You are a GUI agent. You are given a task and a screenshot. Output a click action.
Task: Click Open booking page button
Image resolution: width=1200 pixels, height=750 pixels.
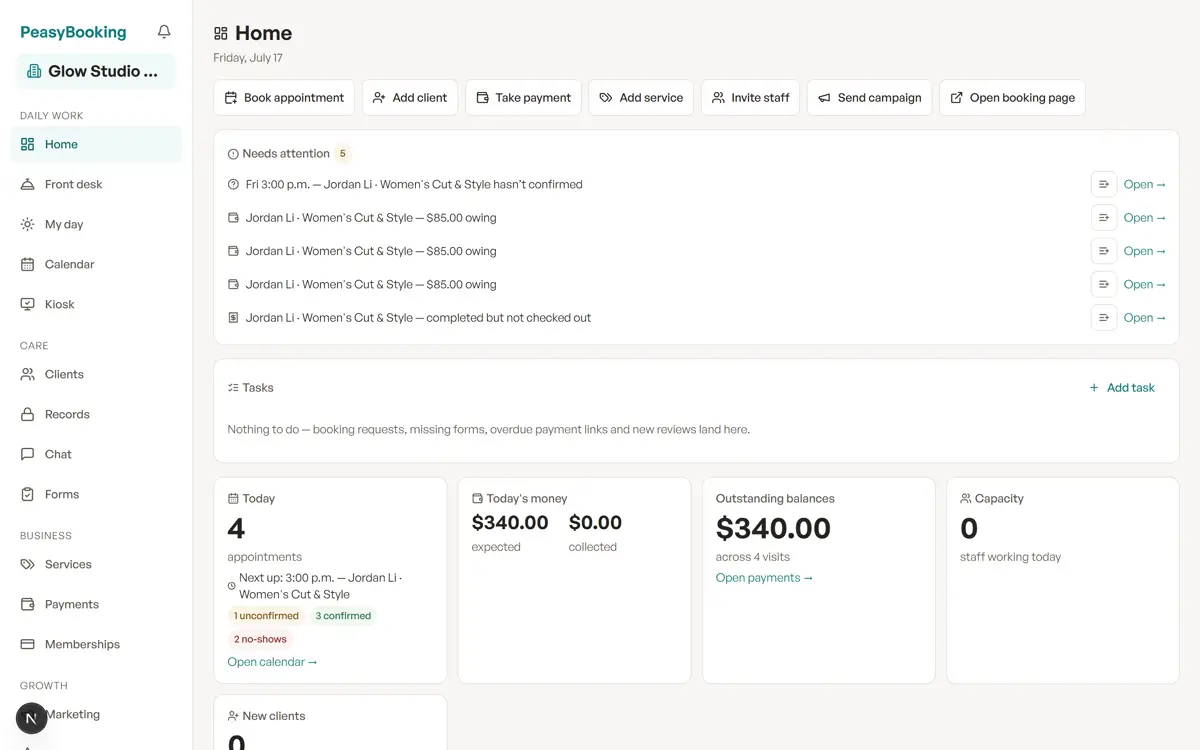[1012, 98]
